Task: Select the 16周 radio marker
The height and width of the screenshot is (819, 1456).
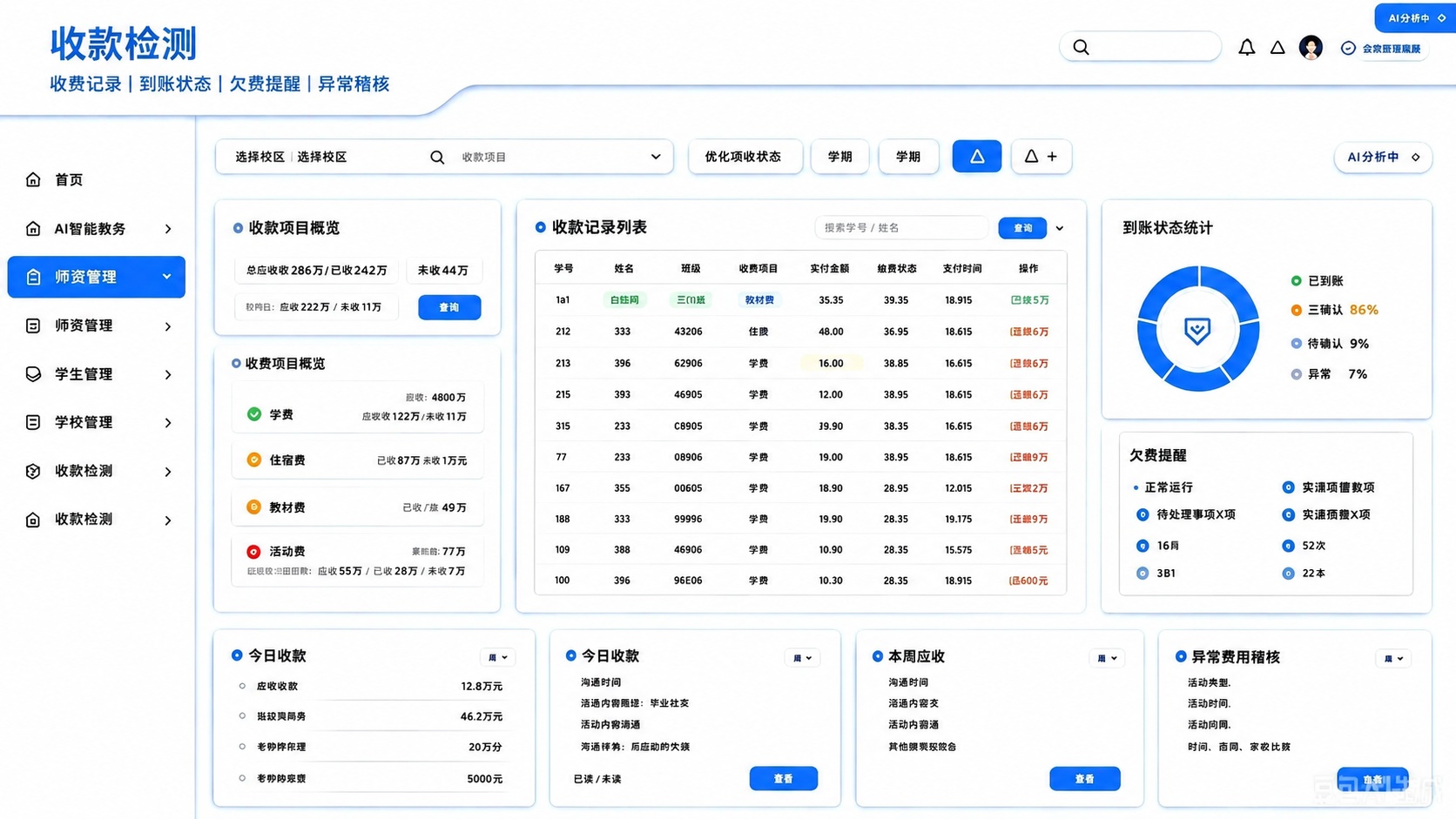Action: click(1143, 546)
